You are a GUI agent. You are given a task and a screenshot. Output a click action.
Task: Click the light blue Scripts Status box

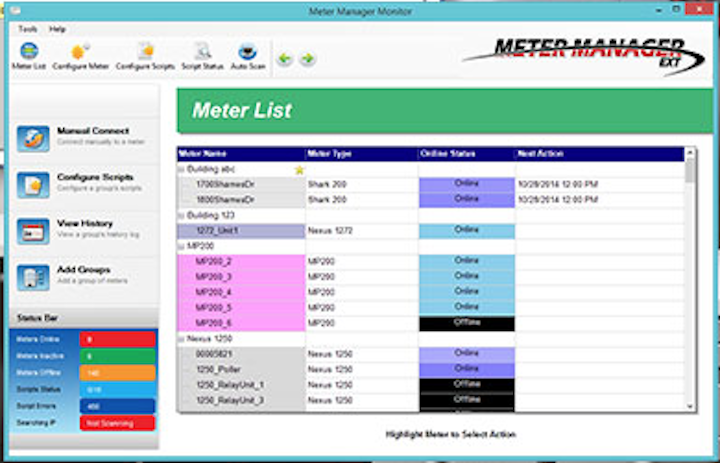[118, 390]
